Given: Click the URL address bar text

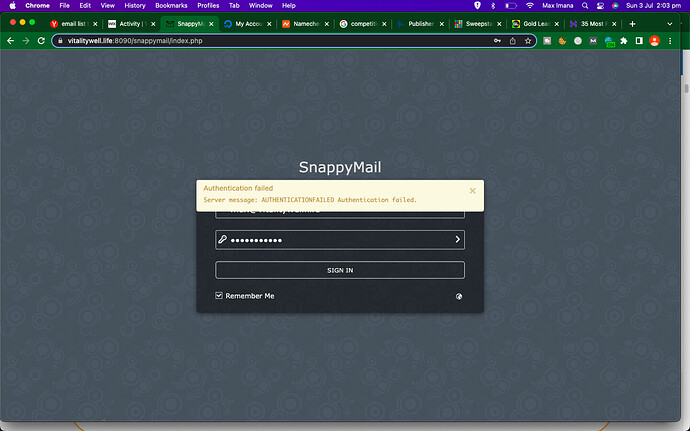Looking at the screenshot, I should tap(135, 41).
